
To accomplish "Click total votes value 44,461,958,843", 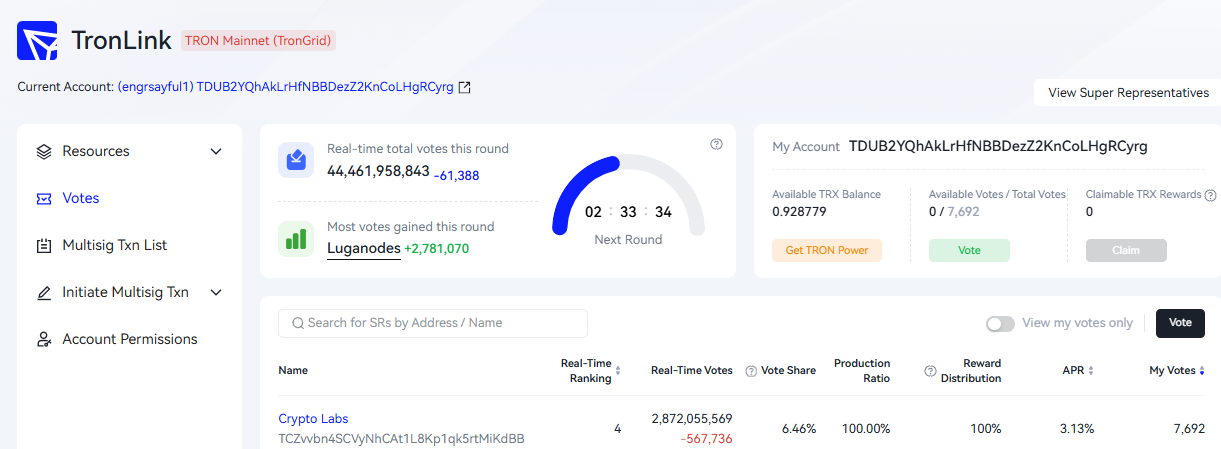I will pos(378,171).
